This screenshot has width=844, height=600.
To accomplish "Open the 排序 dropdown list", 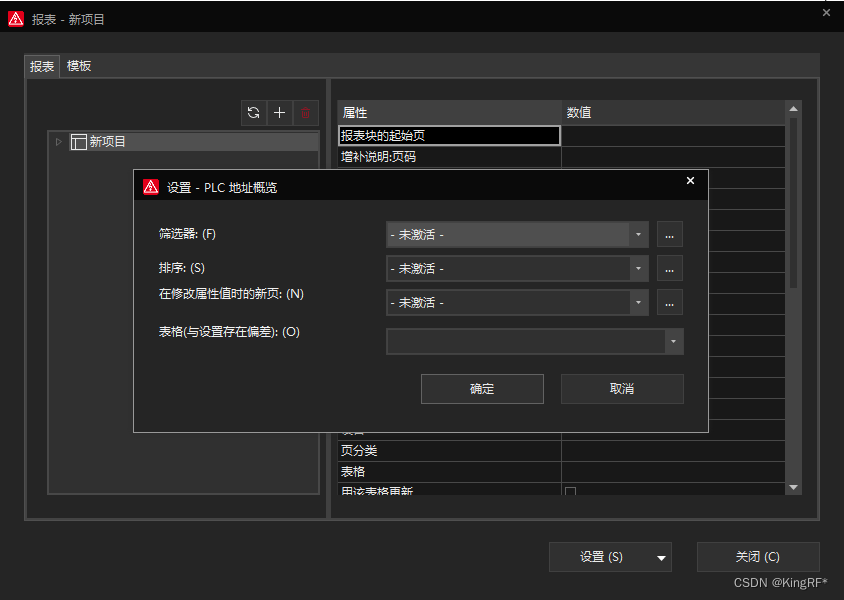I will coord(638,268).
